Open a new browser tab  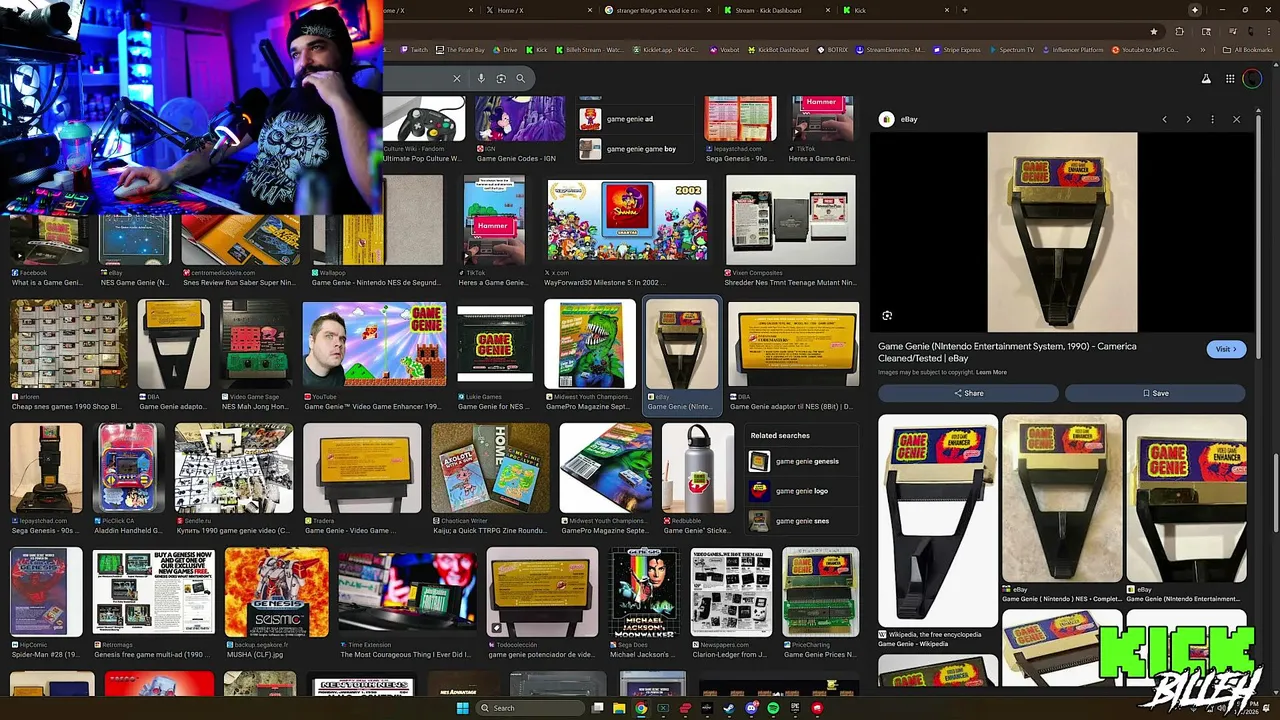(x=964, y=10)
